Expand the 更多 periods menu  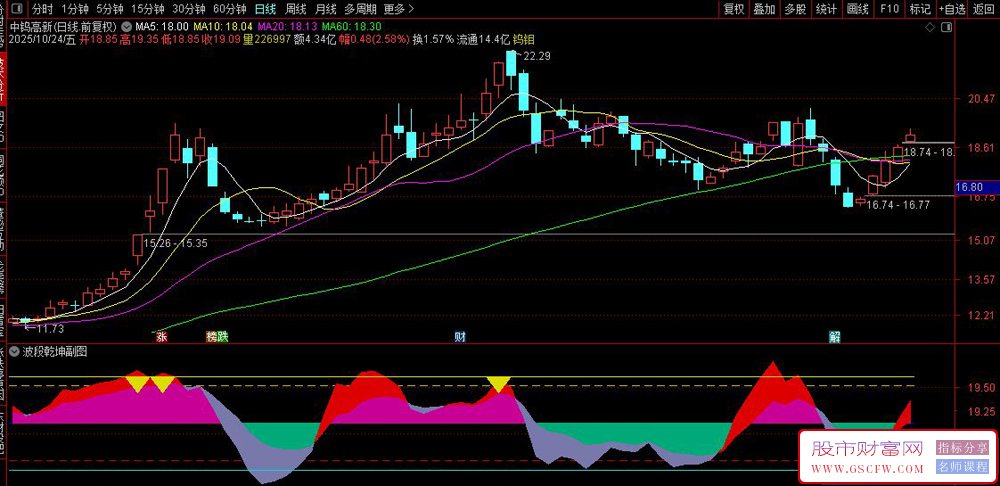point(399,8)
